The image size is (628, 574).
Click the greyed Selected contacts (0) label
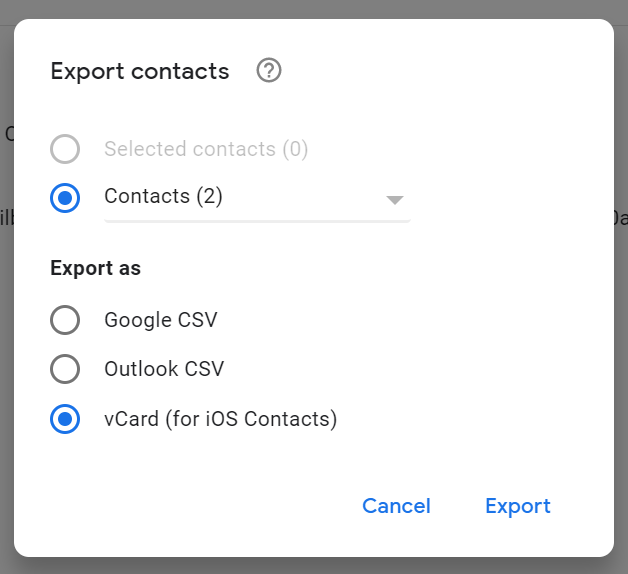tap(206, 149)
